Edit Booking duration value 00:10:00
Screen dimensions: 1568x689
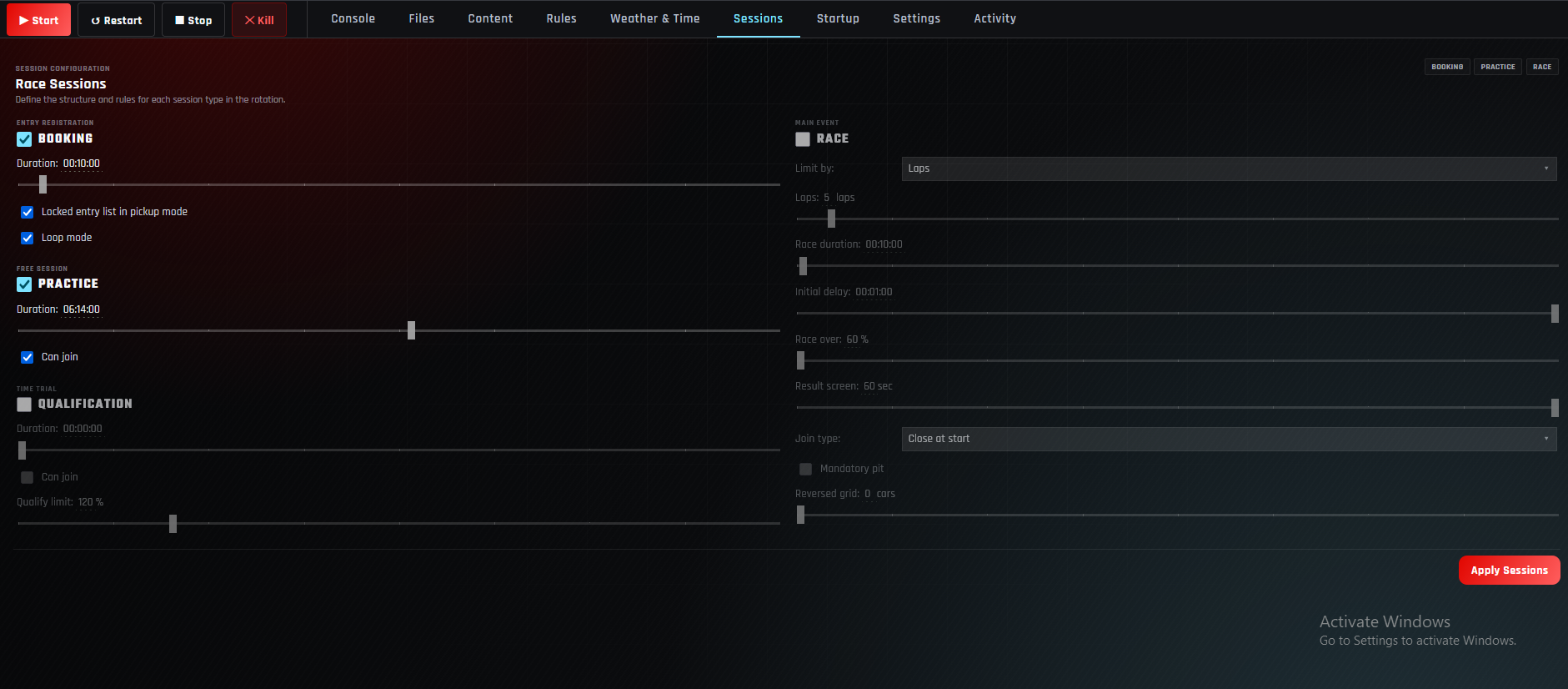82,163
